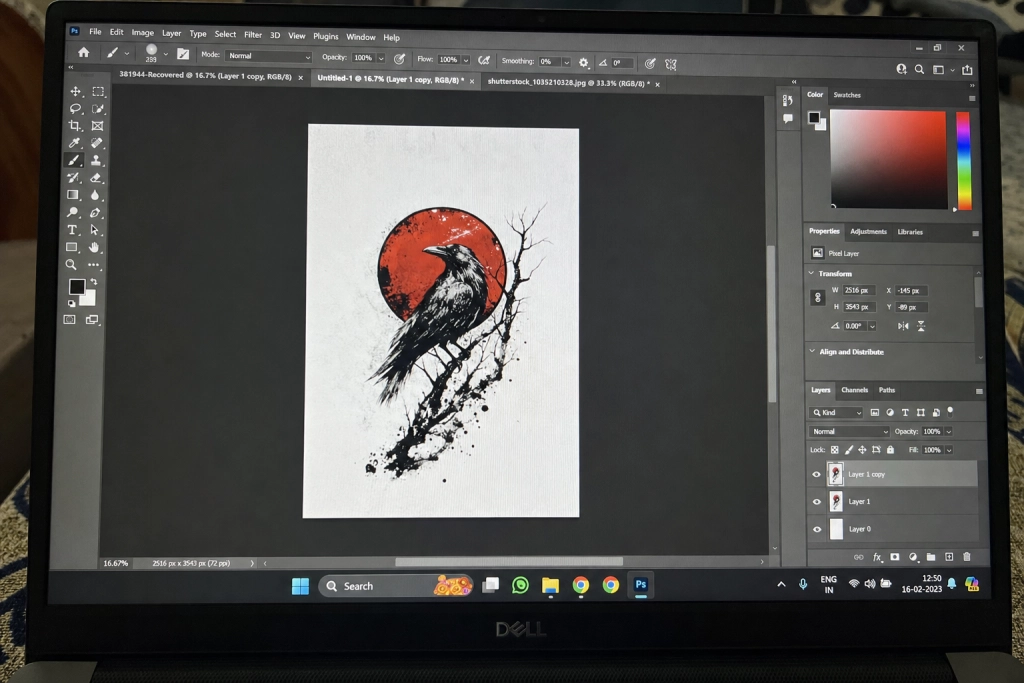Open the Plugins menu

[x=325, y=36]
